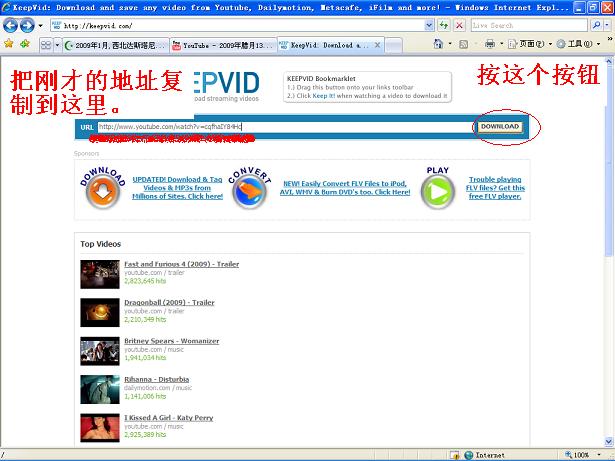
Task: Open the 工具 (Tools) menu
Action: (578, 44)
